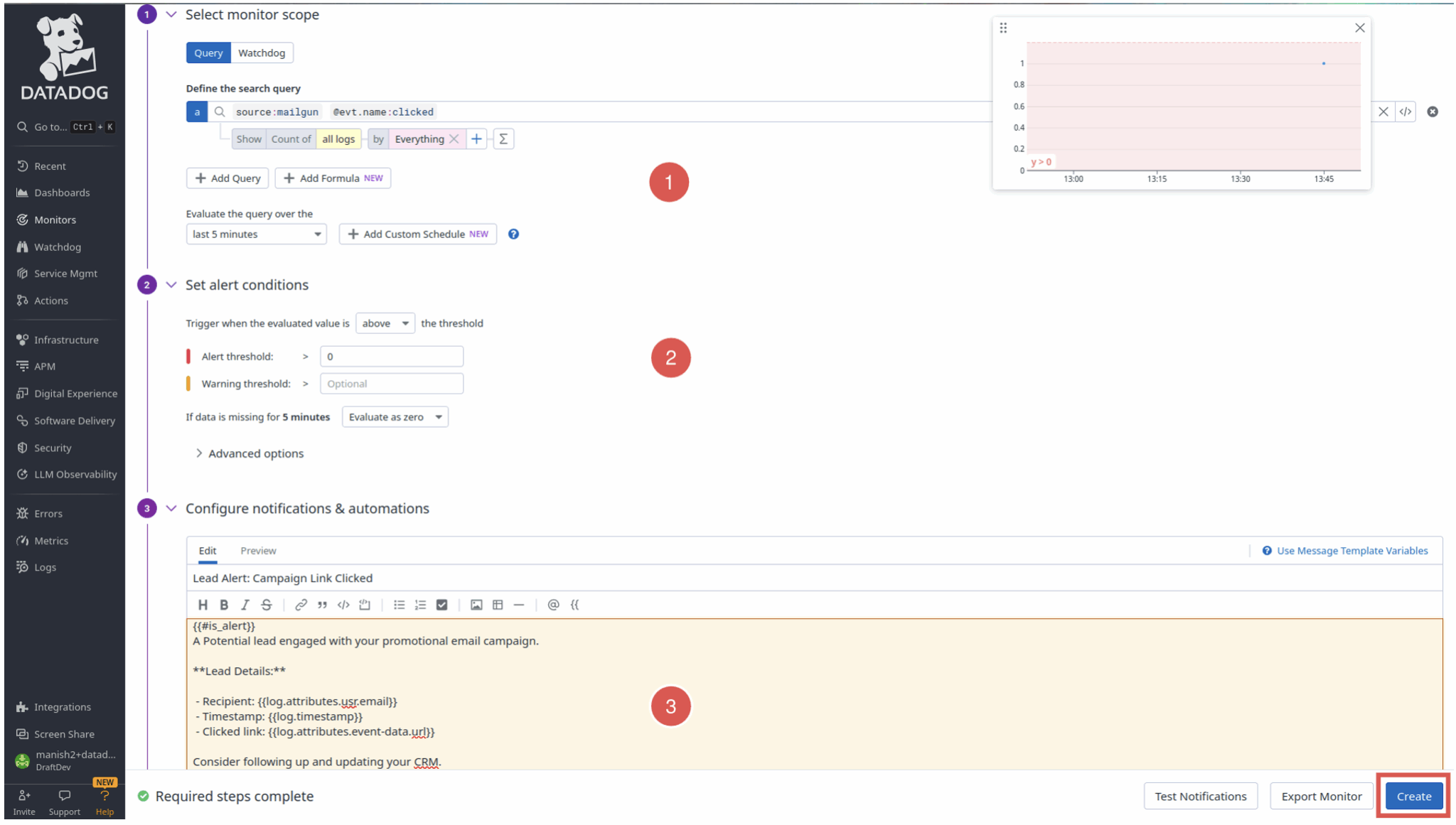This screenshot has width=1456, height=825.
Task: Click the help icon beside Add Custom Schedule
Action: pyautogui.click(x=513, y=234)
